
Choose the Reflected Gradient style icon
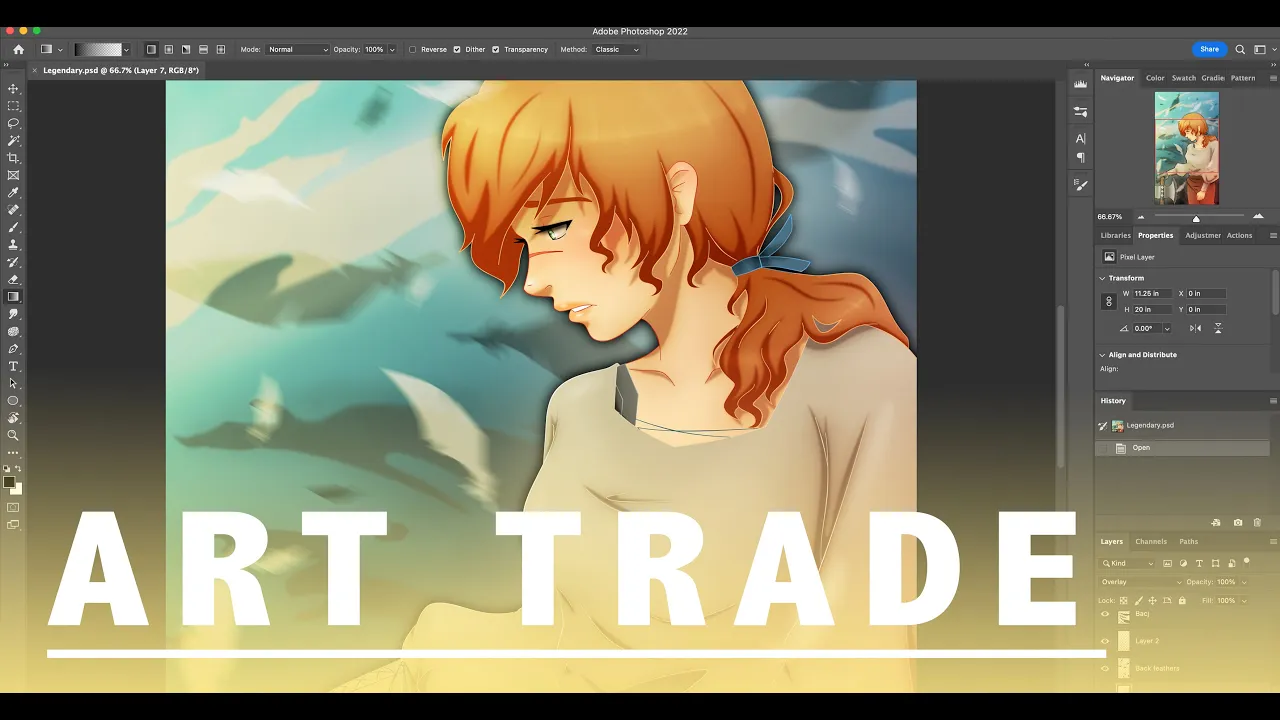(x=203, y=49)
